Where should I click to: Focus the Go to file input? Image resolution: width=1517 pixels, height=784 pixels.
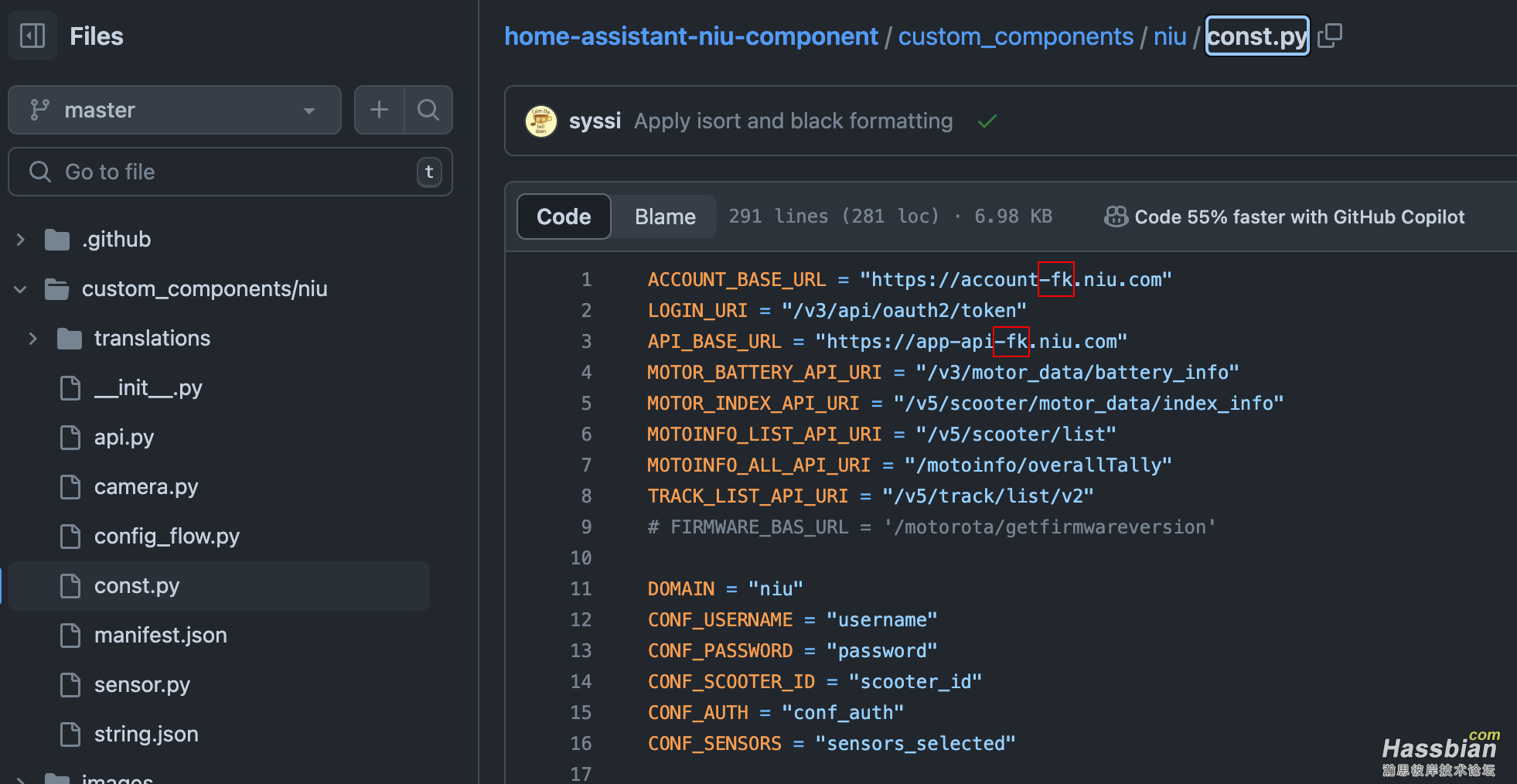click(x=230, y=172)
